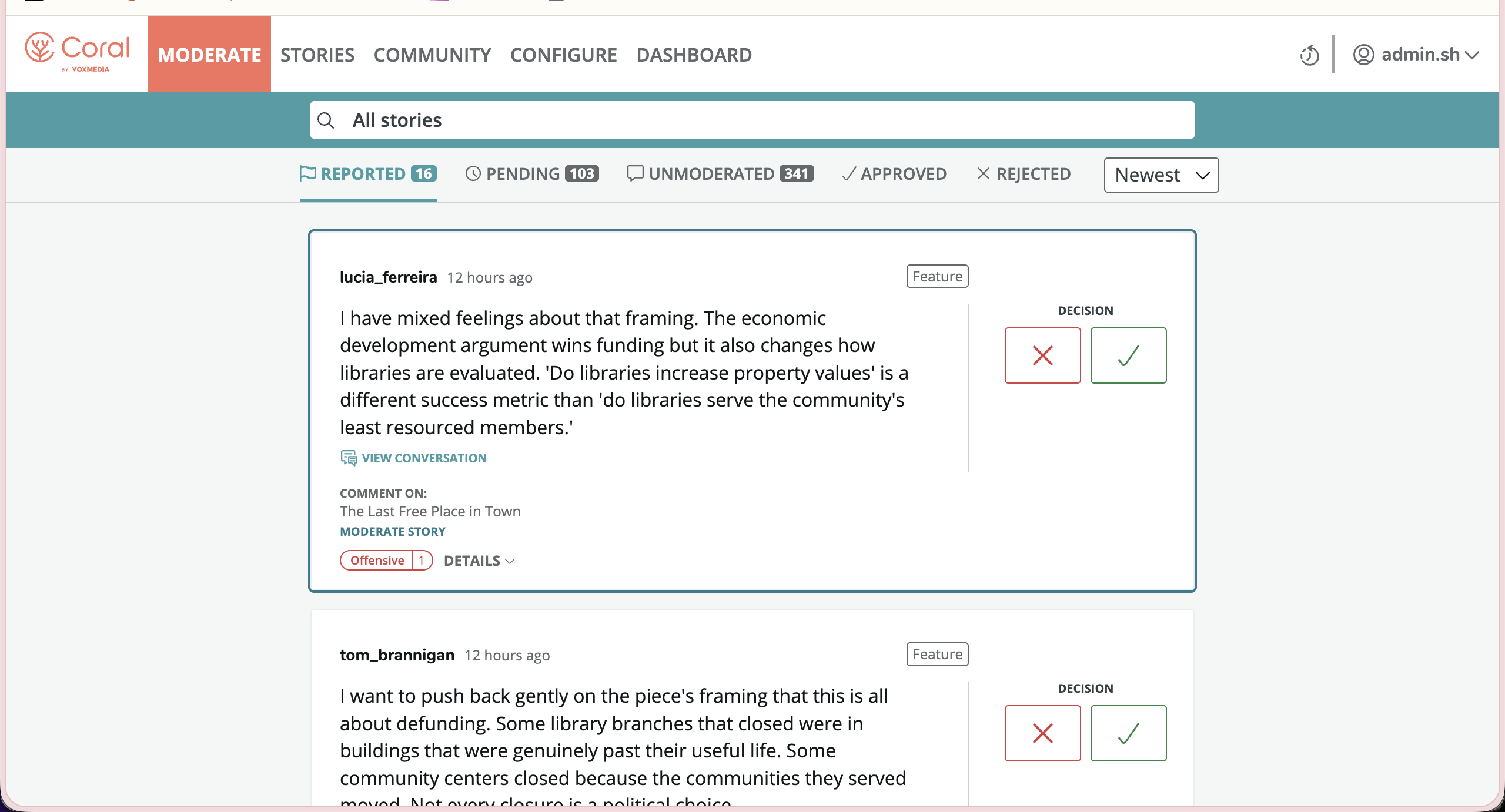The image size is (1505, 812).
Task: Go to the Community section
Action: coord(432,55)
